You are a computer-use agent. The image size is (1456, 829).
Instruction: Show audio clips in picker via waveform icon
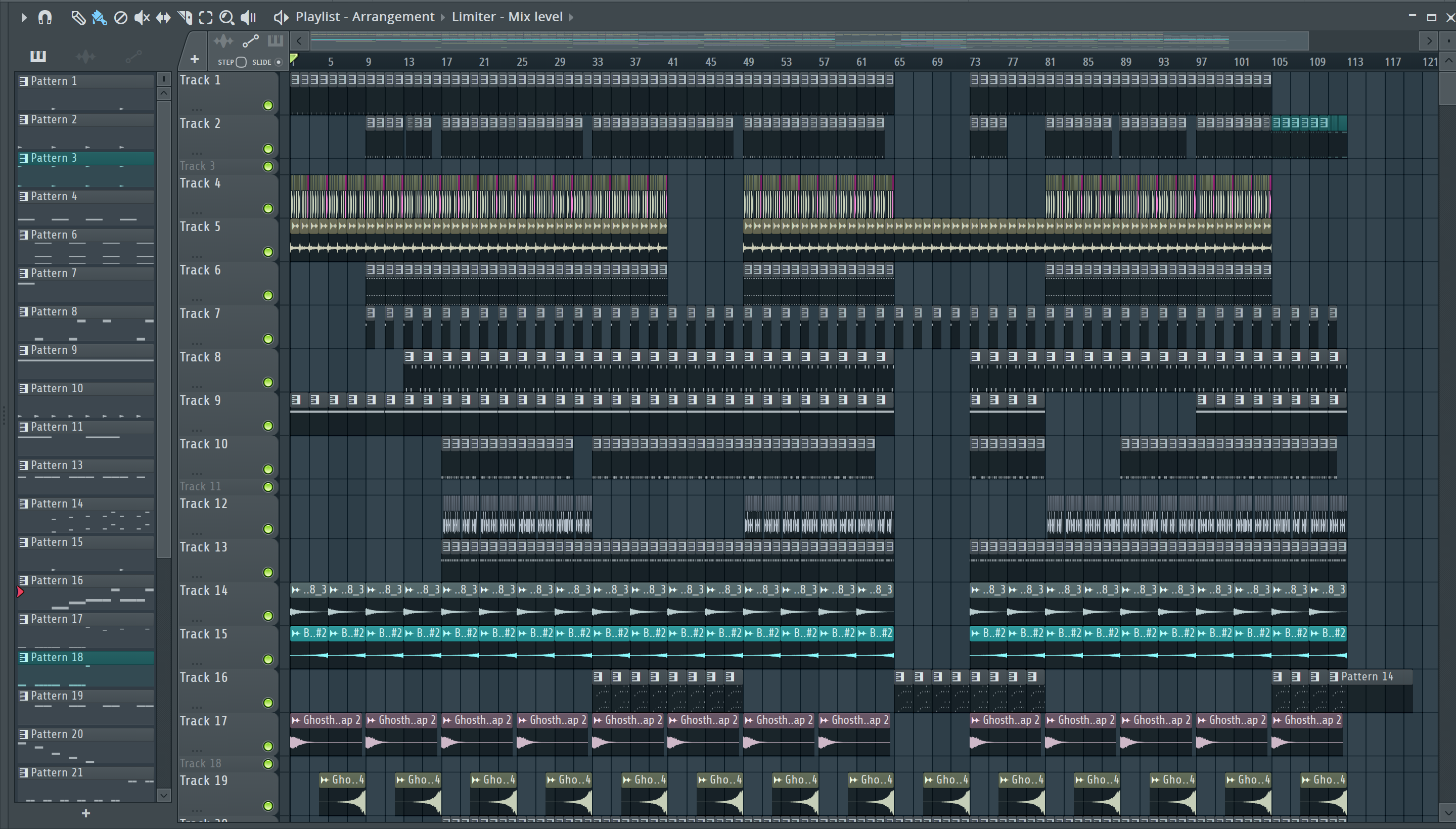[85, 56]
